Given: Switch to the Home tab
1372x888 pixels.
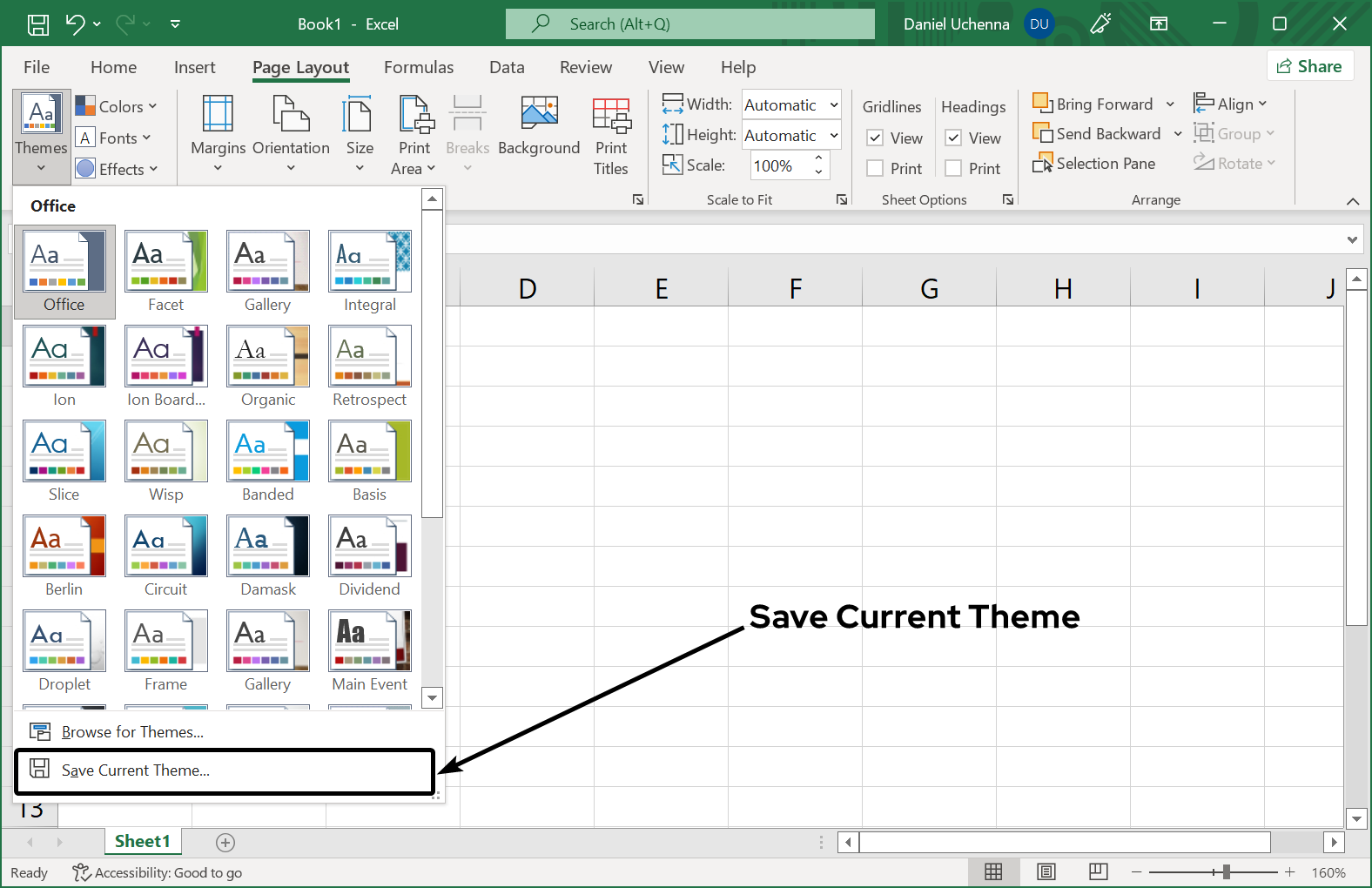Looking at the screenshot, I should tap(113, 67).
